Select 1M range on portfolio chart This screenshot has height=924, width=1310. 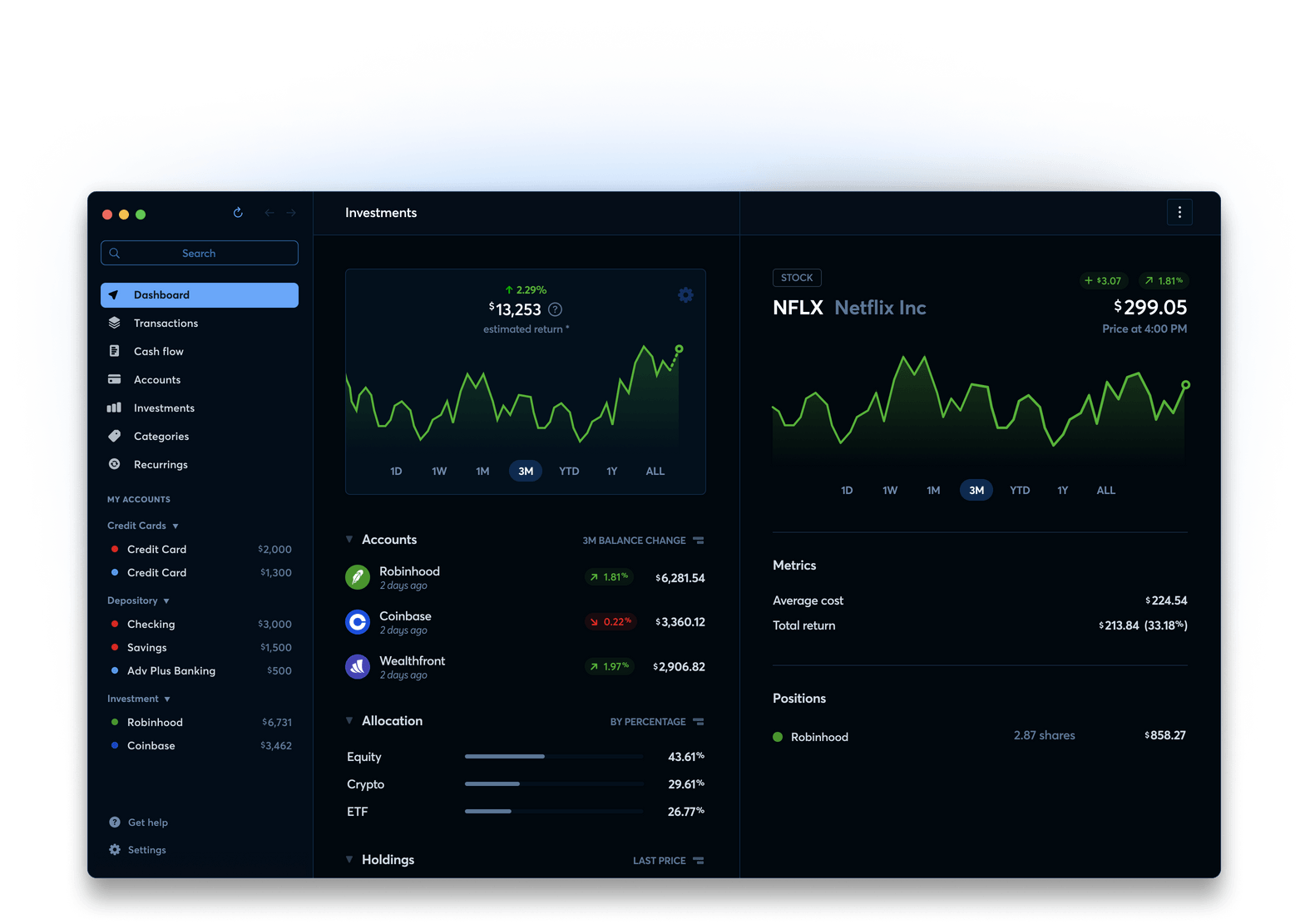(x=482, y=472)
